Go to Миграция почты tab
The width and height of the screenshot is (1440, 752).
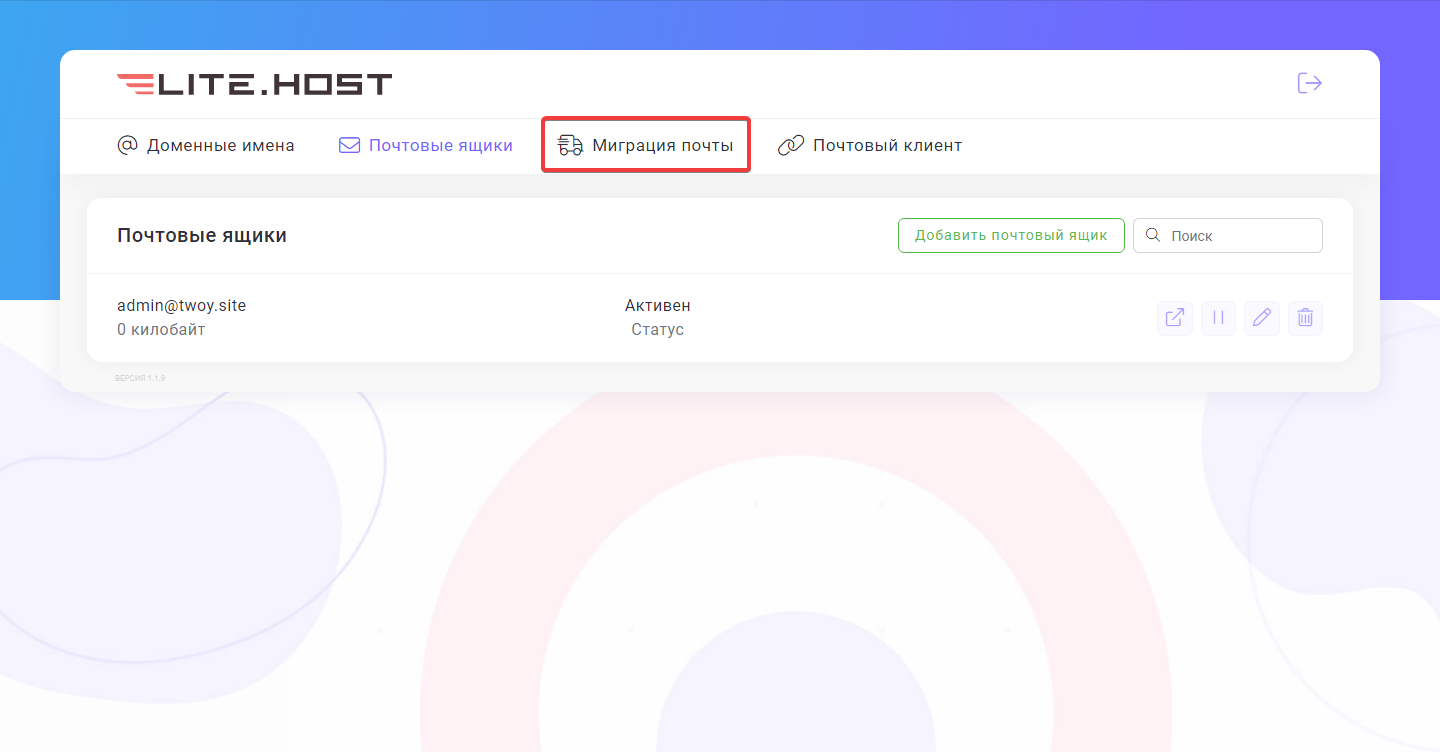(x=646, y=146)
